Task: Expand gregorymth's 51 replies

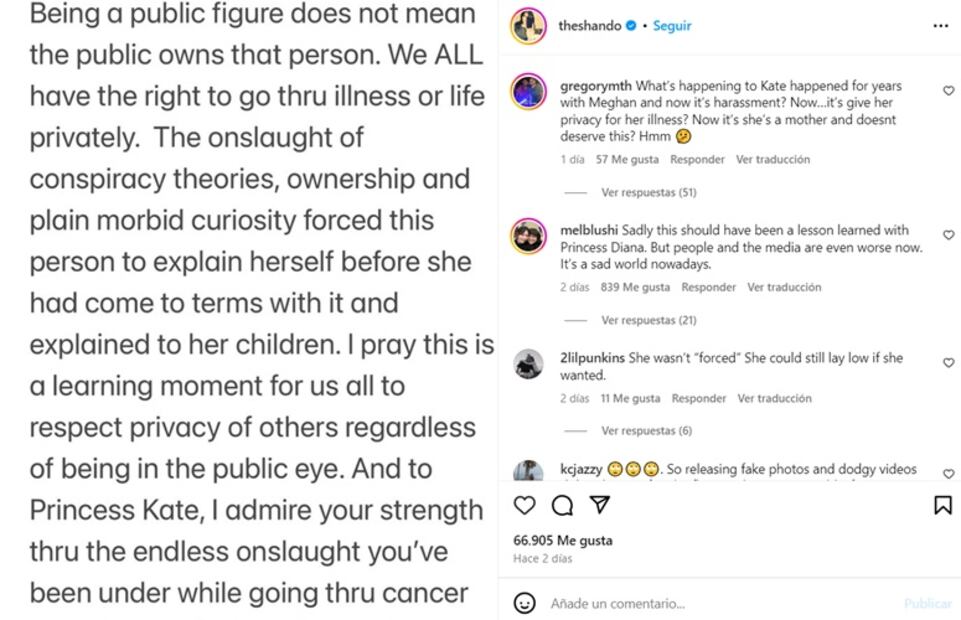Action: click(x=648, y=192)
